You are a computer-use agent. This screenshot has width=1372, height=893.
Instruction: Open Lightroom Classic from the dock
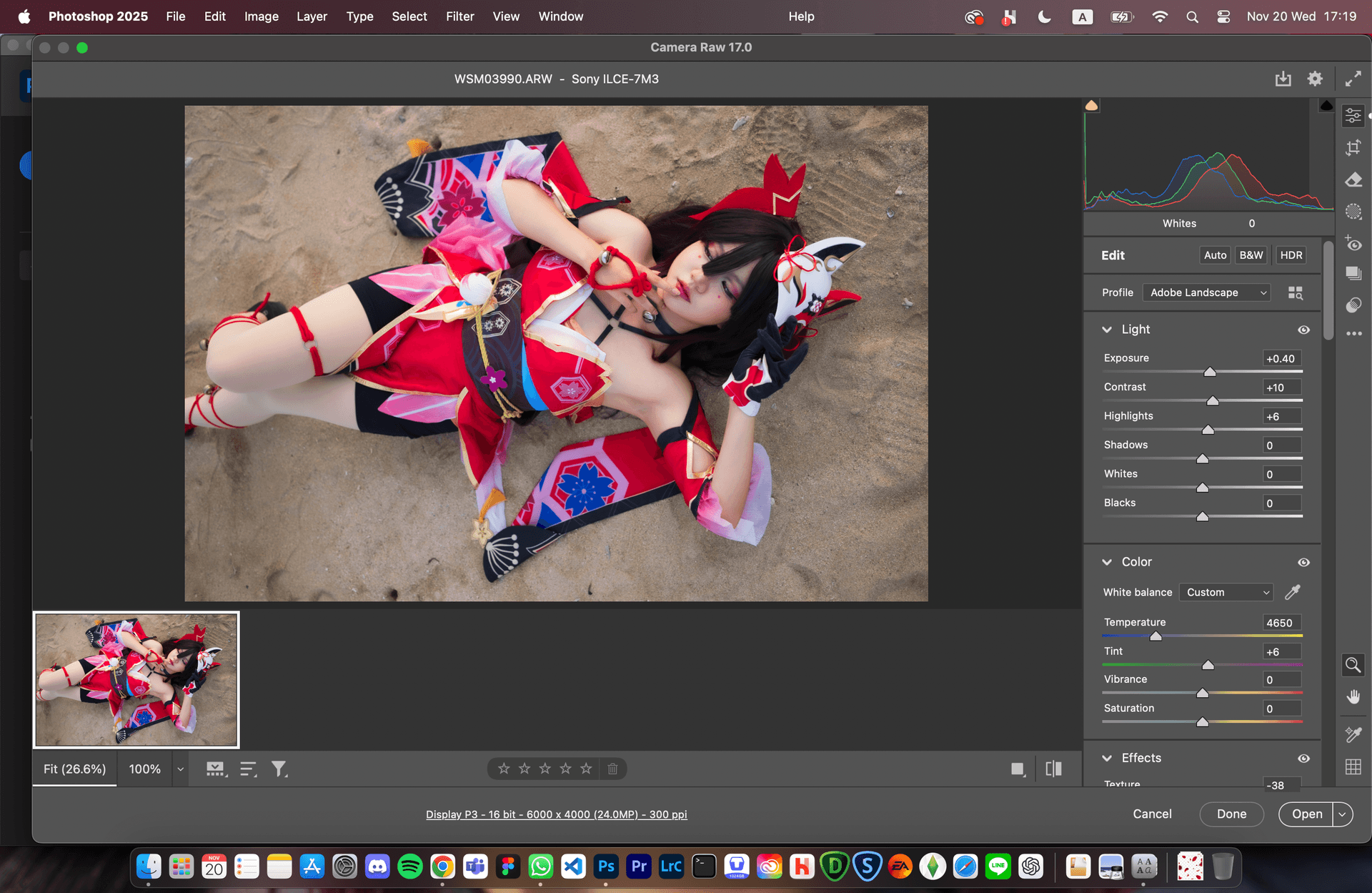pos(671,867)
